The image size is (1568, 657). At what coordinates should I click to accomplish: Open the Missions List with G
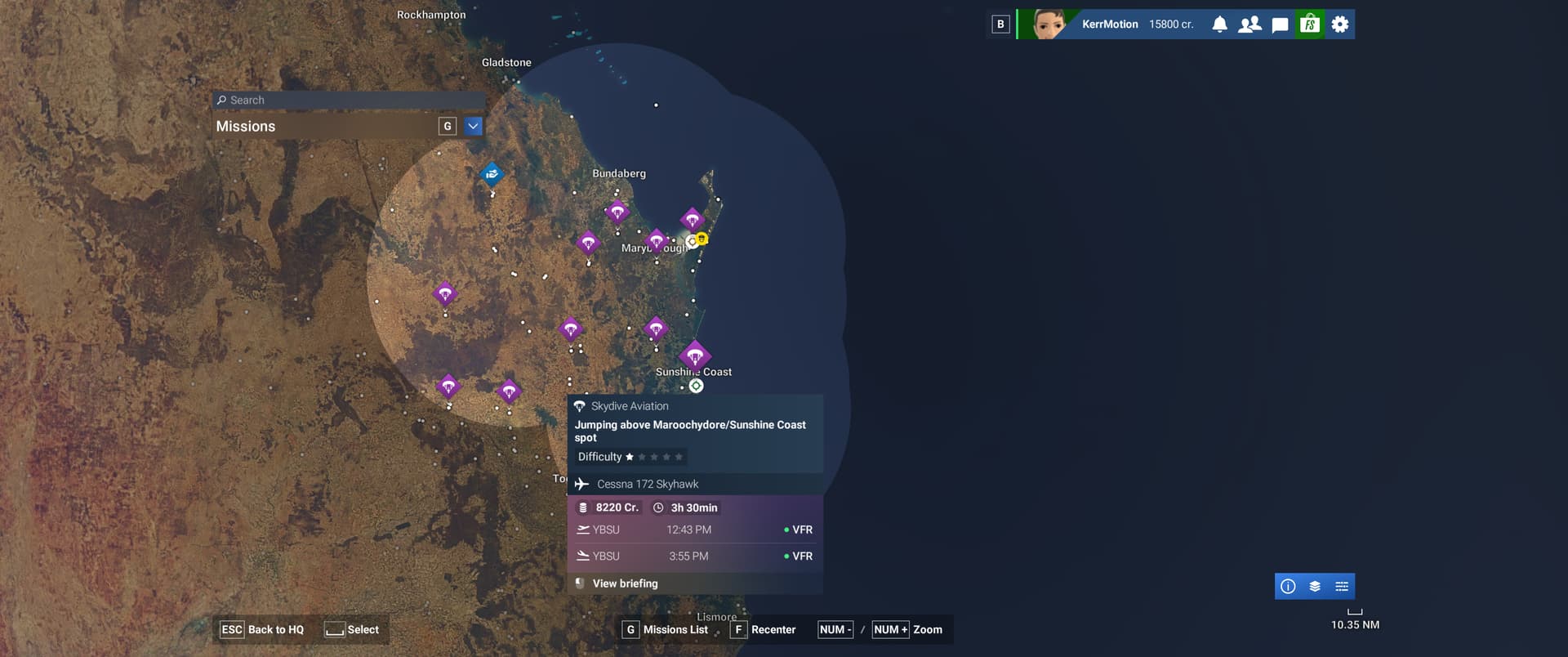coord(666,630)
